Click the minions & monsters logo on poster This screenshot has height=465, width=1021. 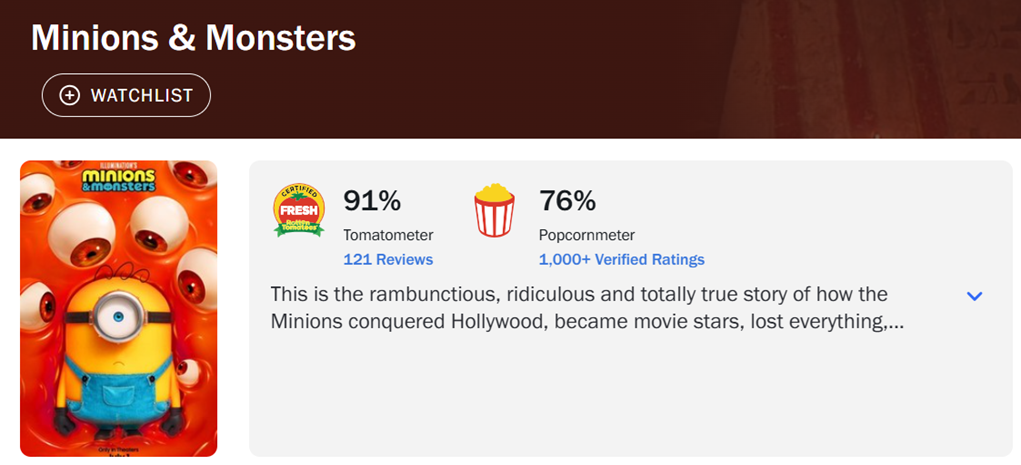pos(119,180)
